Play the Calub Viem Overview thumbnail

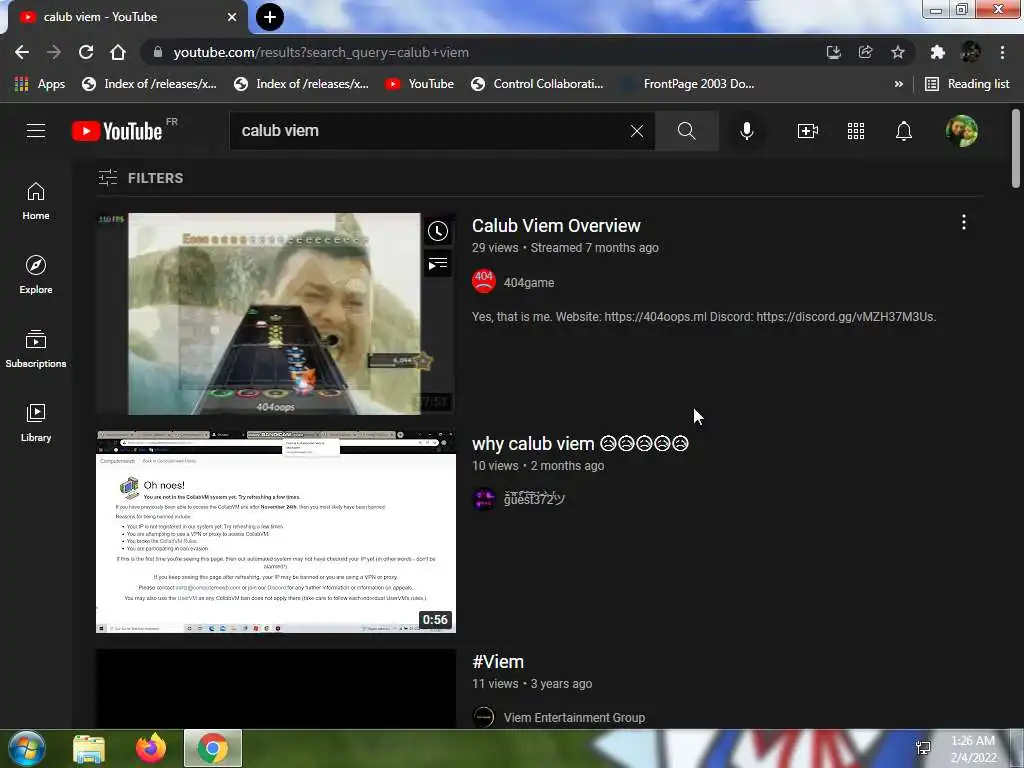(x=276, y=313)
